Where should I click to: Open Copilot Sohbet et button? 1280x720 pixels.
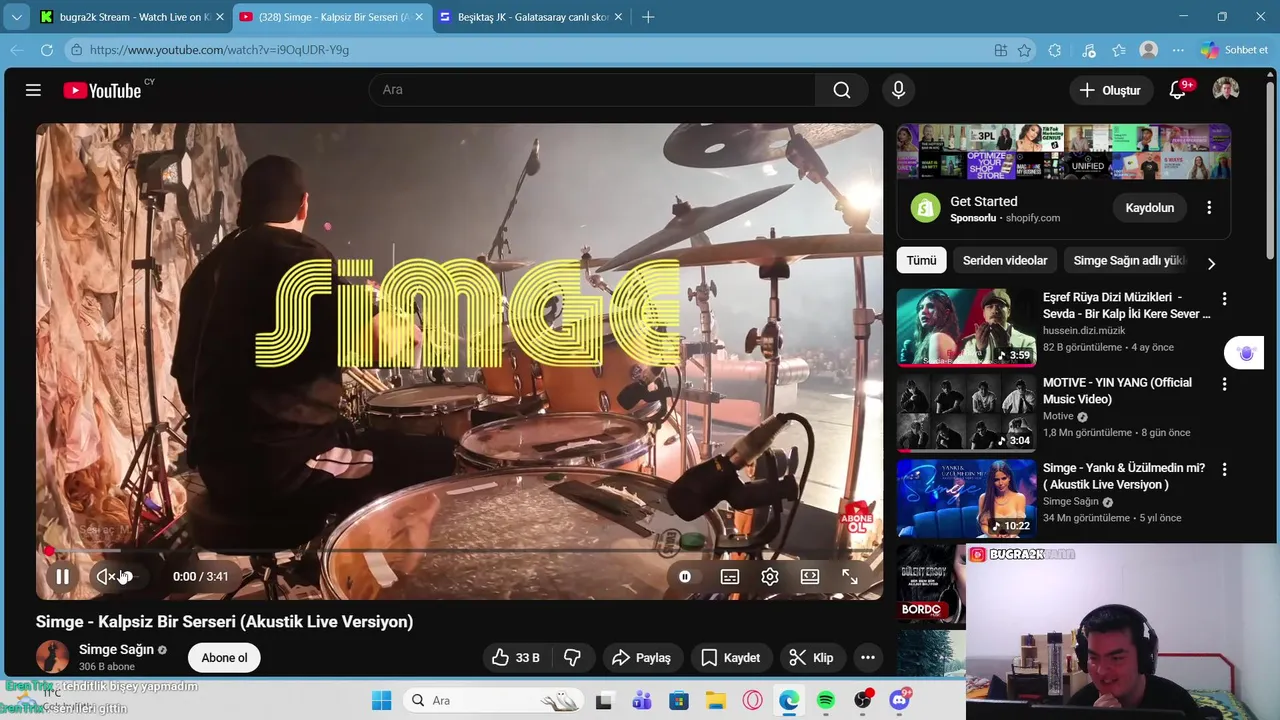[1235, 50]
